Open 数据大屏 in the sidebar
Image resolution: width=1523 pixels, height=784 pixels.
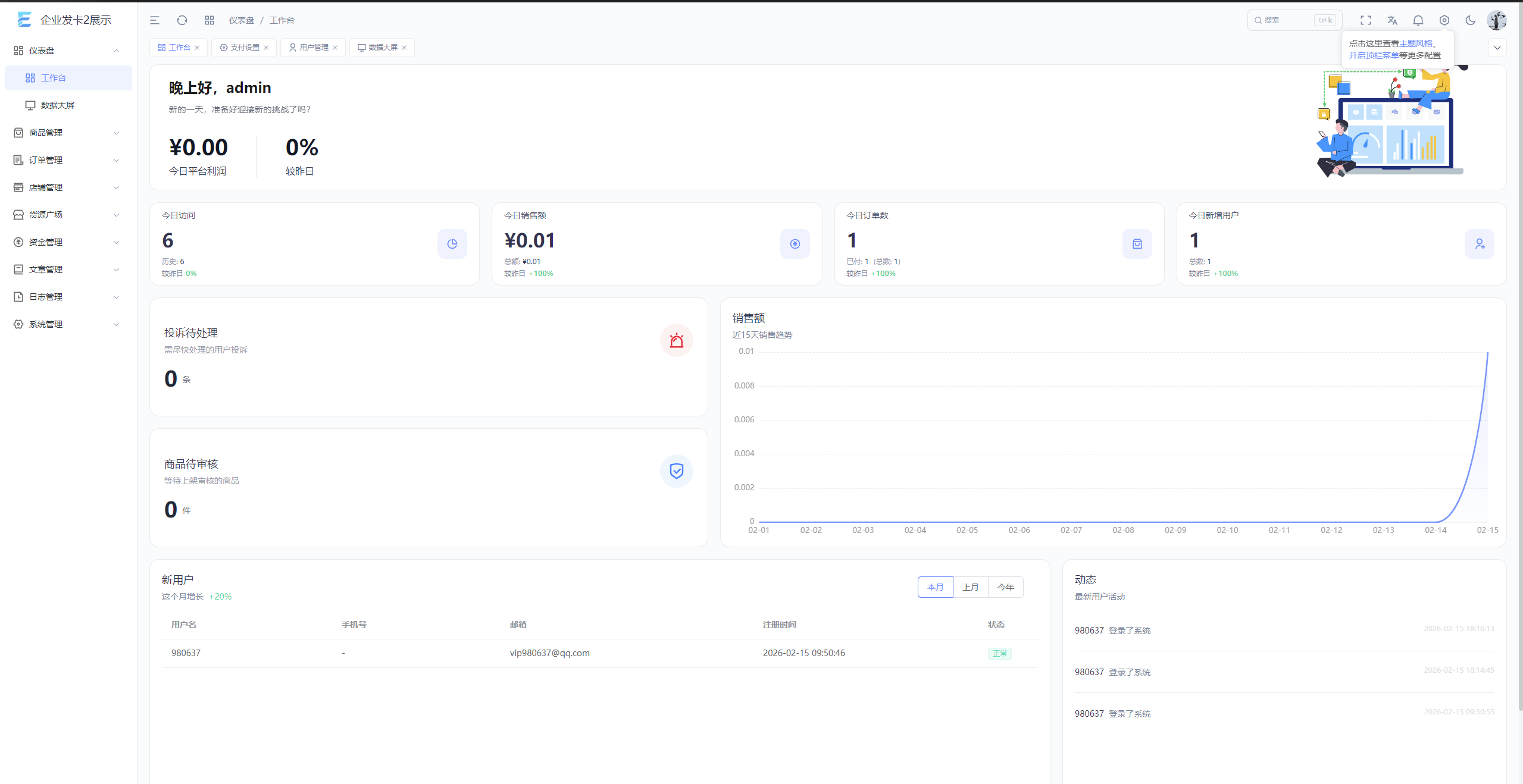pos(58,105)
